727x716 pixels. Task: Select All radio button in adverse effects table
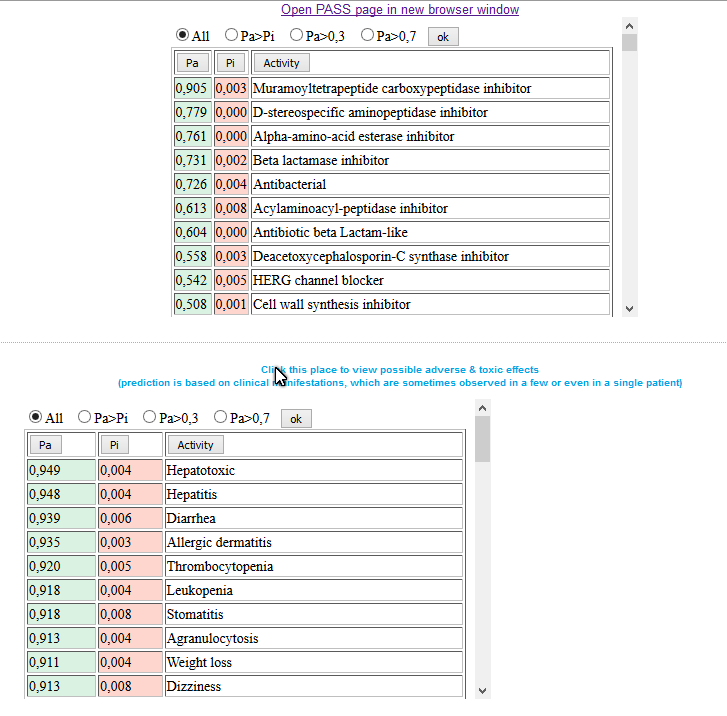click(x=35, y=417)
